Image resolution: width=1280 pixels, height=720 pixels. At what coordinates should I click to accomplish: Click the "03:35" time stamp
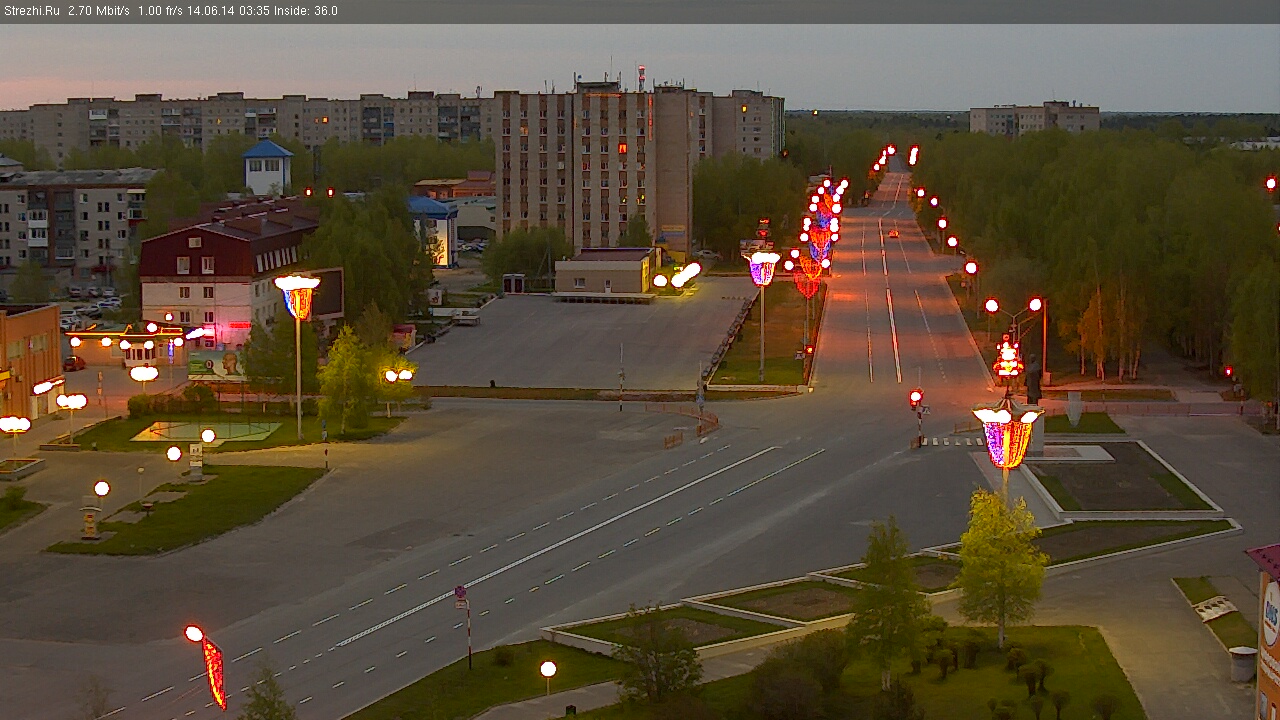tap(255, 11)
